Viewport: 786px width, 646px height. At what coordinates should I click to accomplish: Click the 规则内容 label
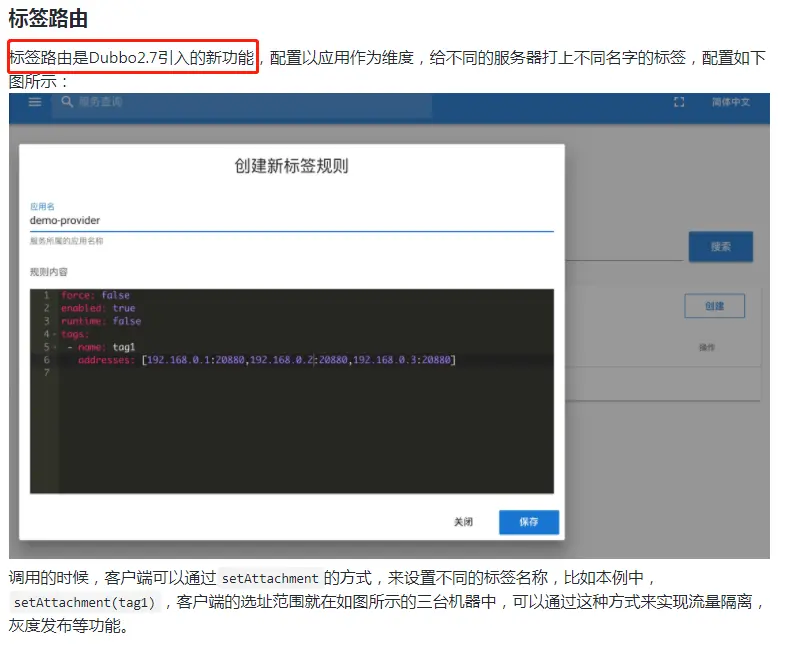click(49, 272)
